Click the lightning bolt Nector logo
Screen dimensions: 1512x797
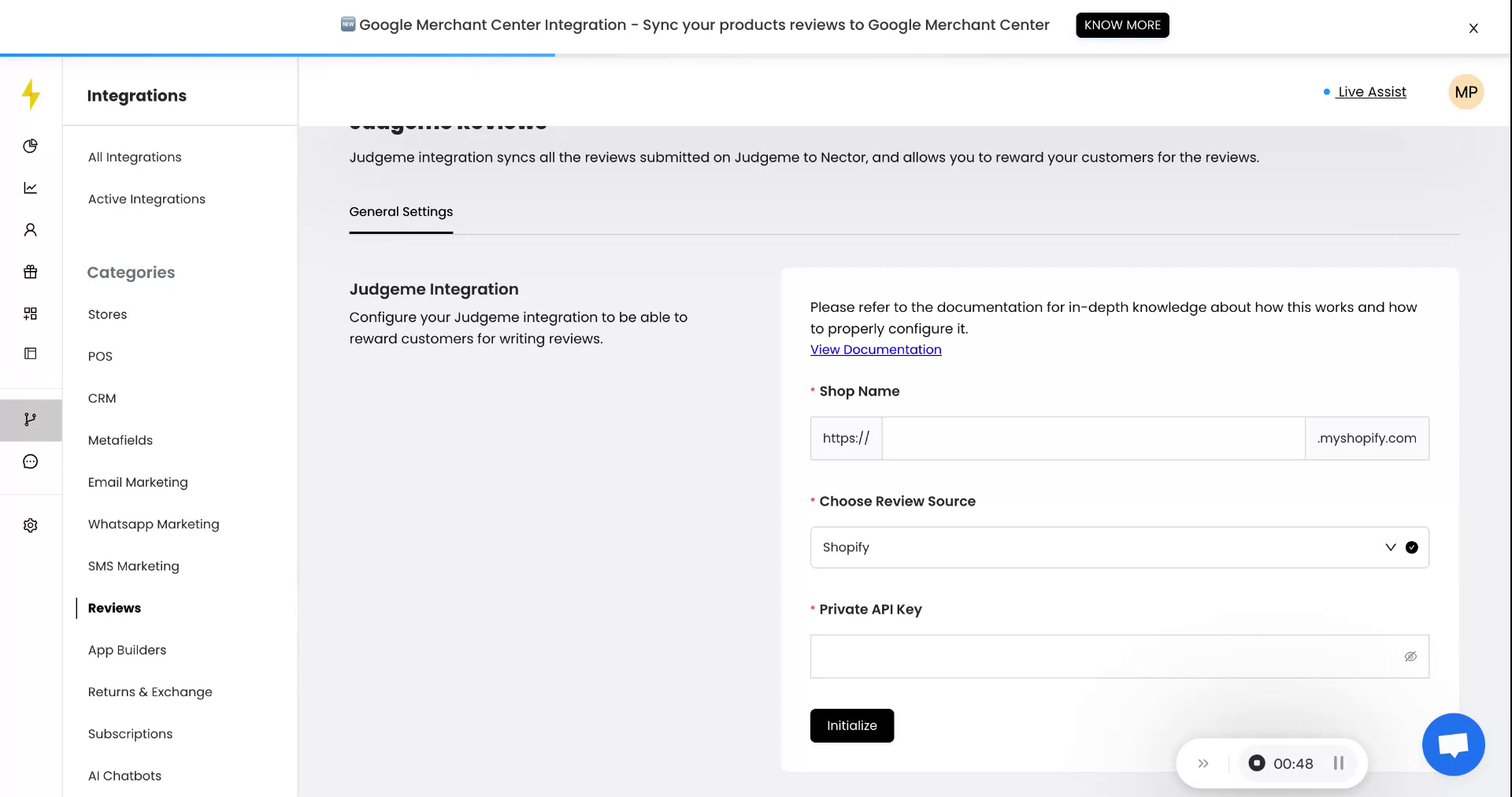click(31, 95)
